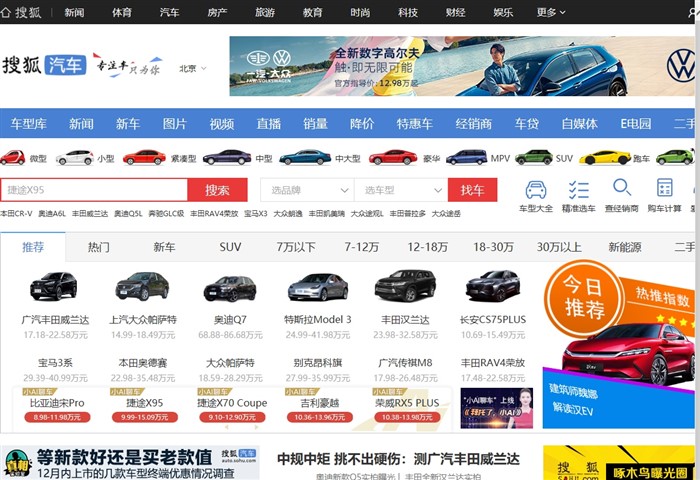Open 车型库 in blue navigation bar
Image resolution: width=700 pixels, height=480 pixels.
pos(29,123)
